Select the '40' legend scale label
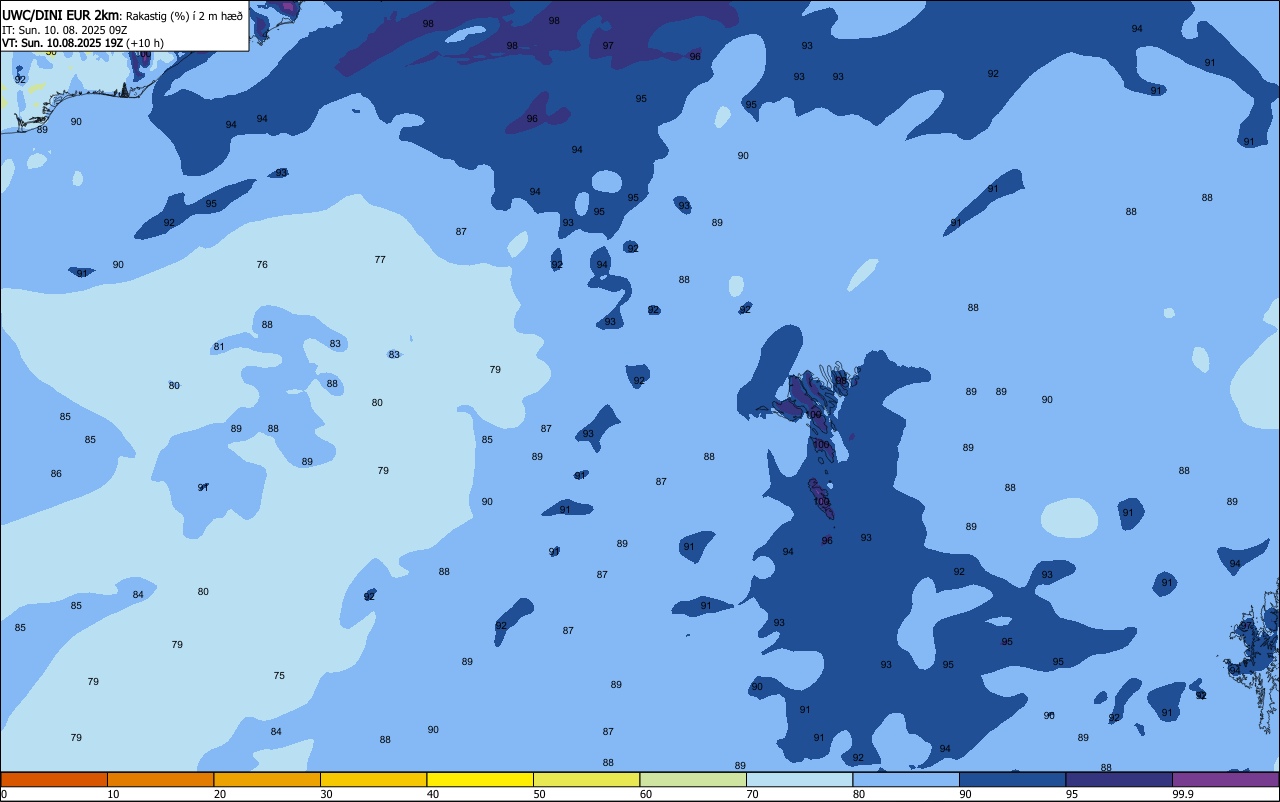The width and height of the screenshot is (1280, 802). click(x=433, y=794)
